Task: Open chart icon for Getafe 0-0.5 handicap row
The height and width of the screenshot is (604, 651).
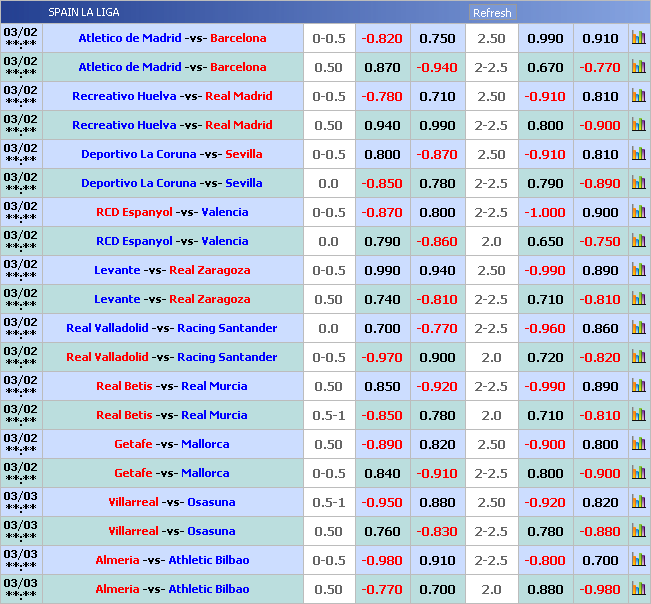Action: (638, 473)
